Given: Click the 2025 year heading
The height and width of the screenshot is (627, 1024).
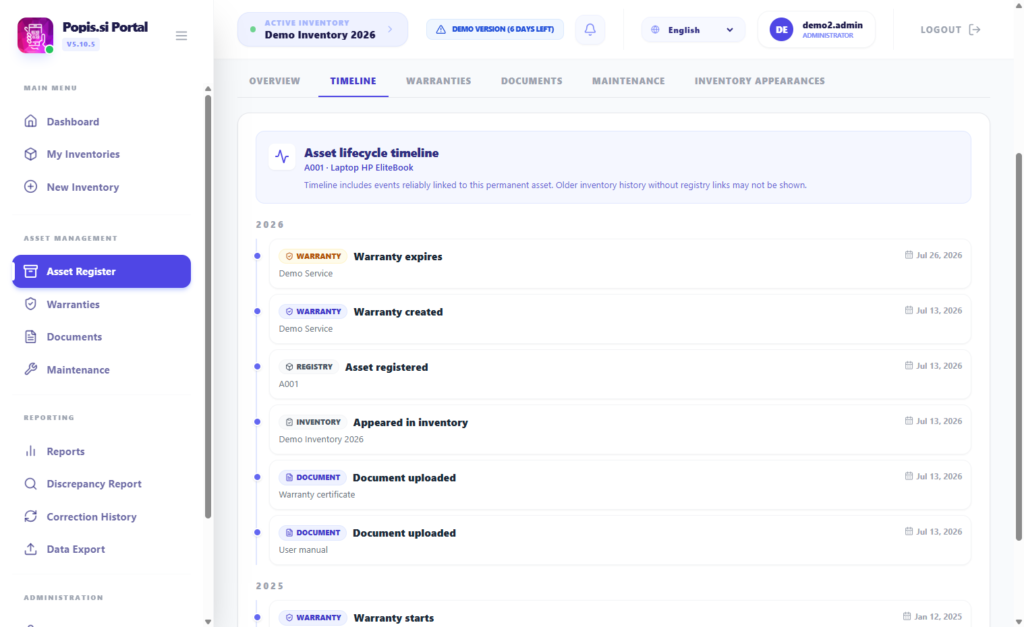Looking at the screenshot, I should (270, 586).
